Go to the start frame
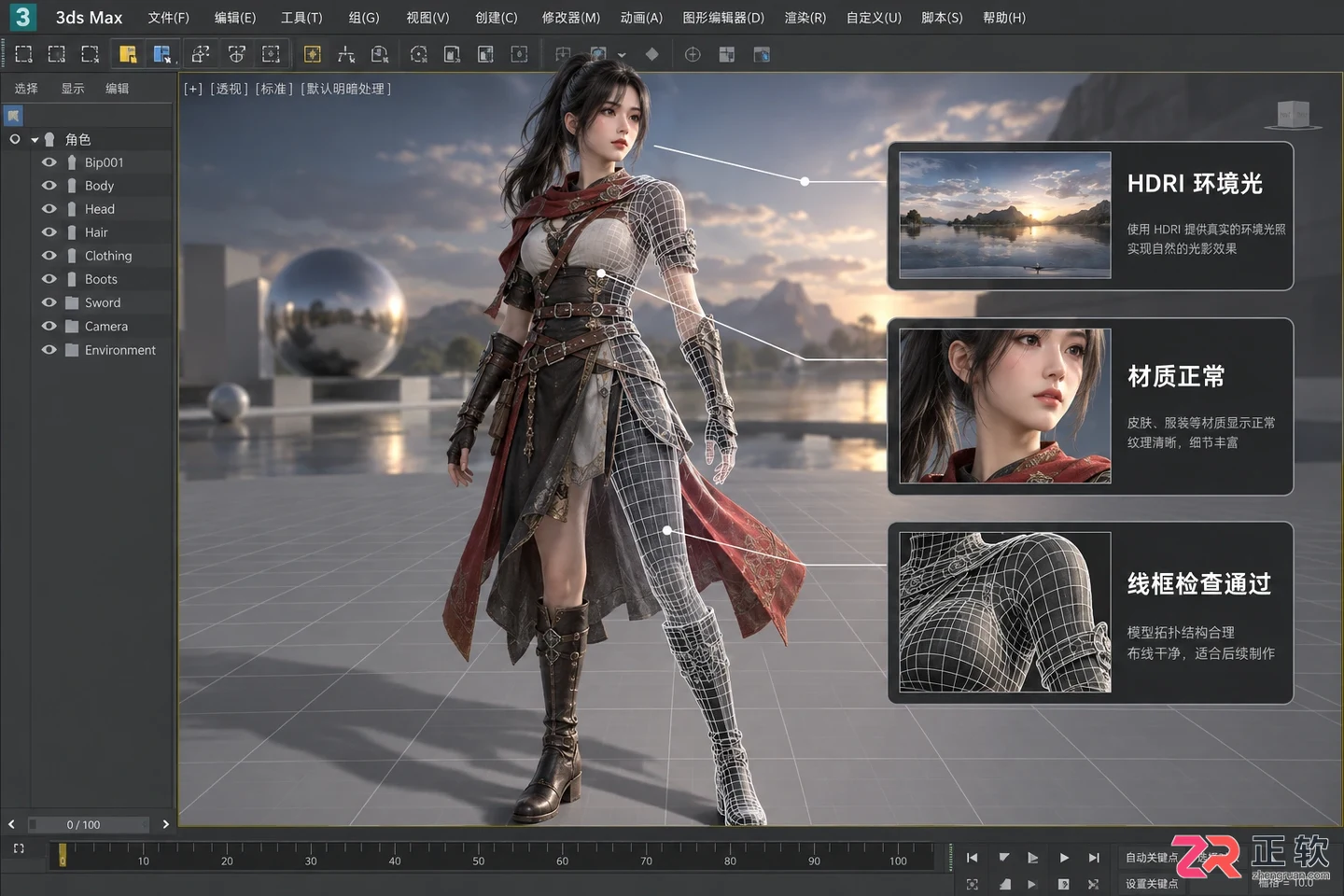Screen dimensions: 1344x896 coord(972,857)
